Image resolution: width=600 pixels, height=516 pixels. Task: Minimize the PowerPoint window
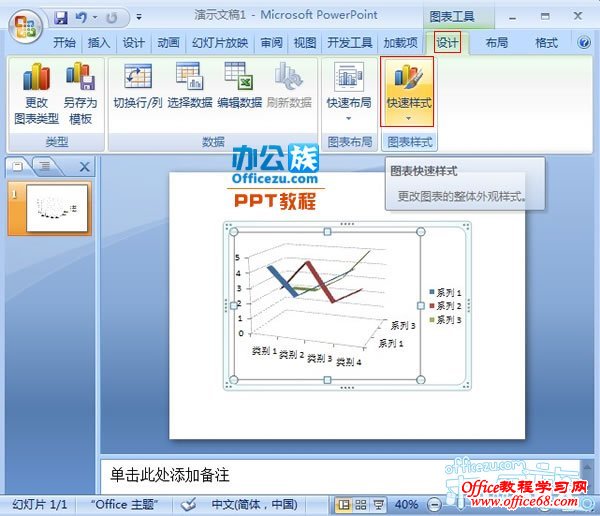click(x=512, y=18)
